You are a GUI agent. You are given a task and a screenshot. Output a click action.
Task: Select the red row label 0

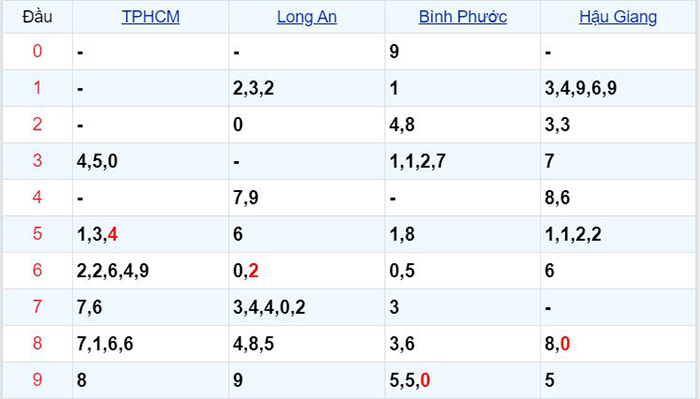coord(38,51)
